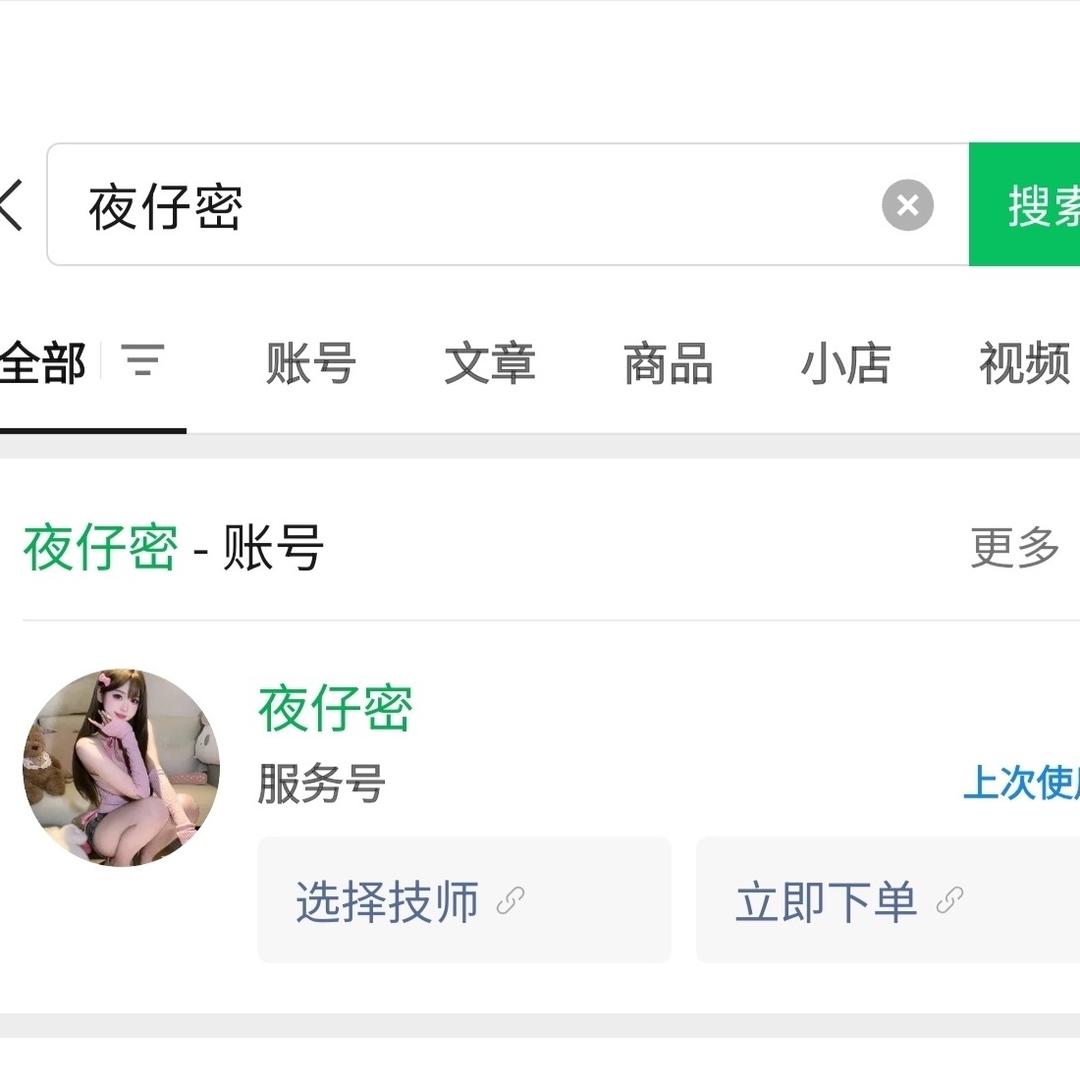Switch to the 小店 tab
The width and height of the screenshot is (1080, 1080).
click(845, 363)
